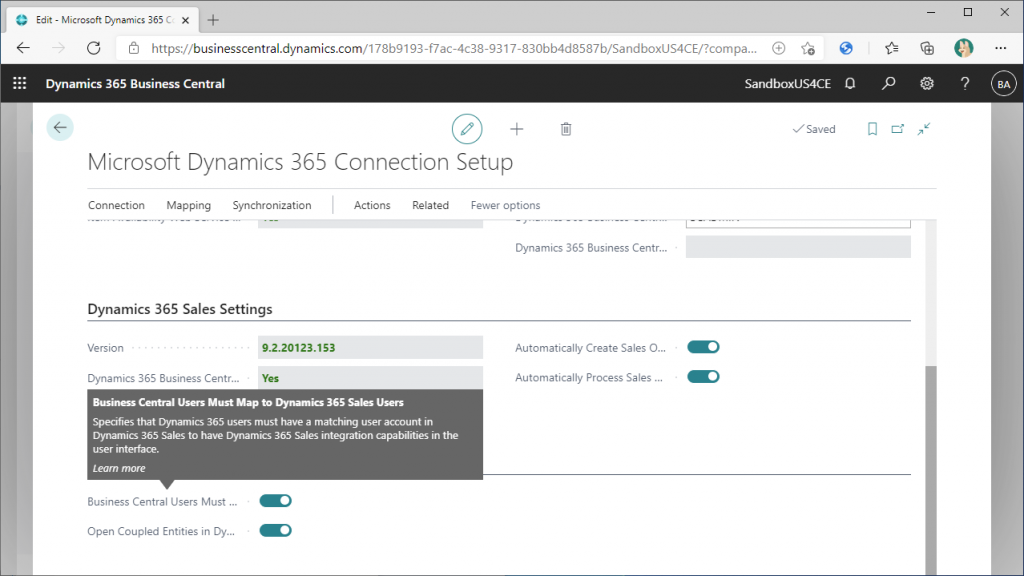Viewport: 1024px width, 576px height.
Task: Disable Business Central Users Must Map toggle
Action: 275,501
